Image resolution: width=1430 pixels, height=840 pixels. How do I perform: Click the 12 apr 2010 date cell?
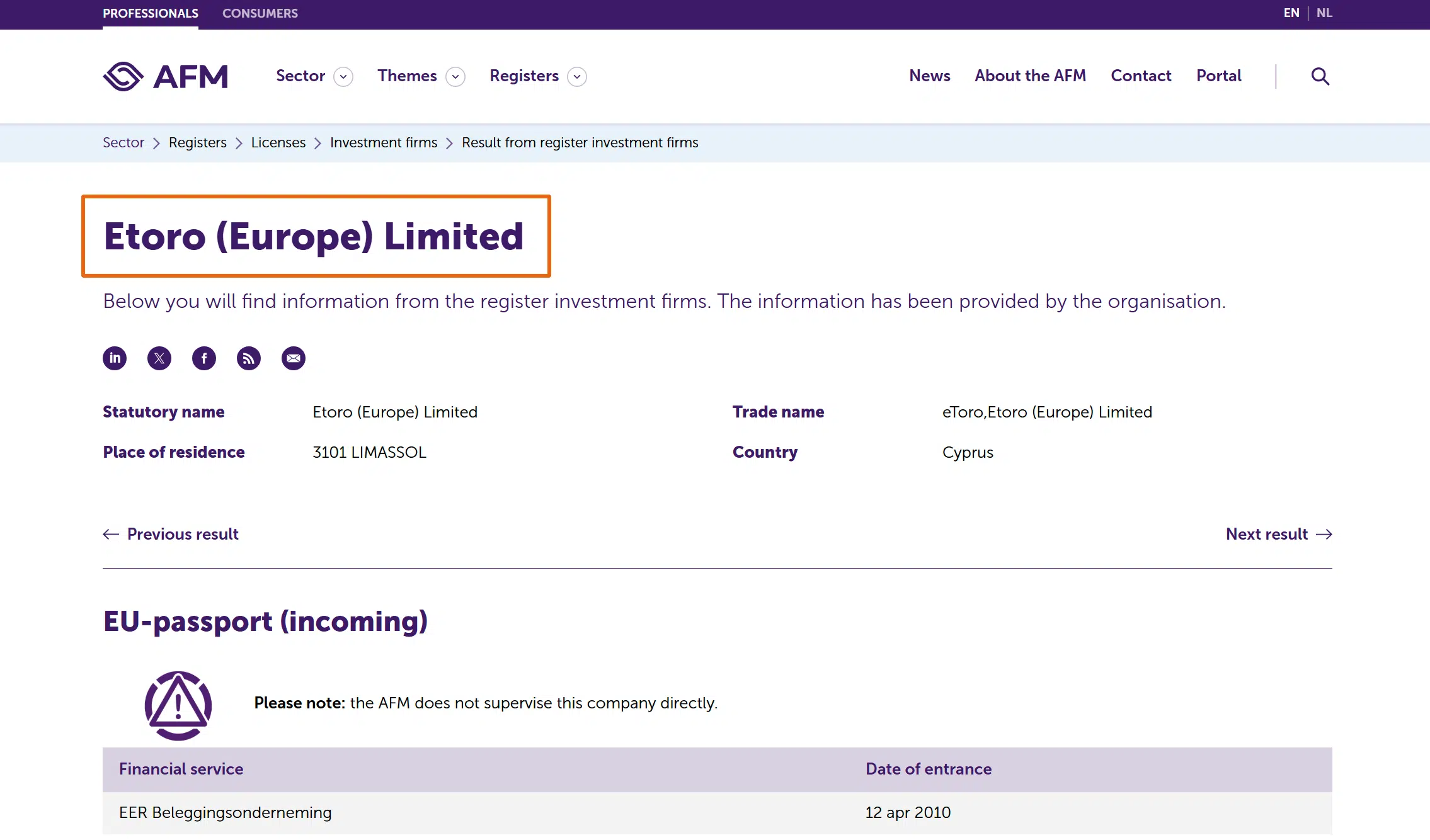click(908, 812)
